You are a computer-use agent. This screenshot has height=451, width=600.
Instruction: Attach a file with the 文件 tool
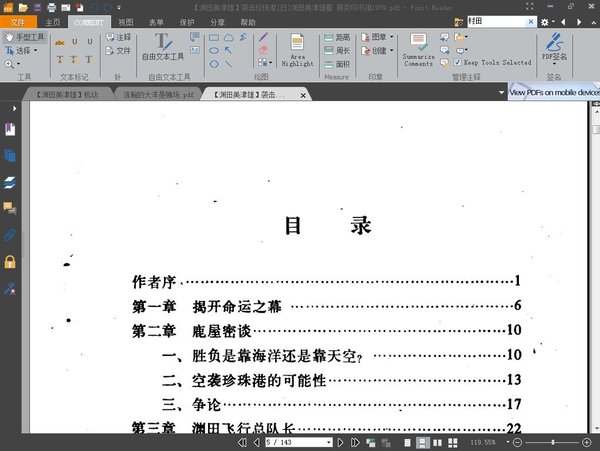click(119, 50)
